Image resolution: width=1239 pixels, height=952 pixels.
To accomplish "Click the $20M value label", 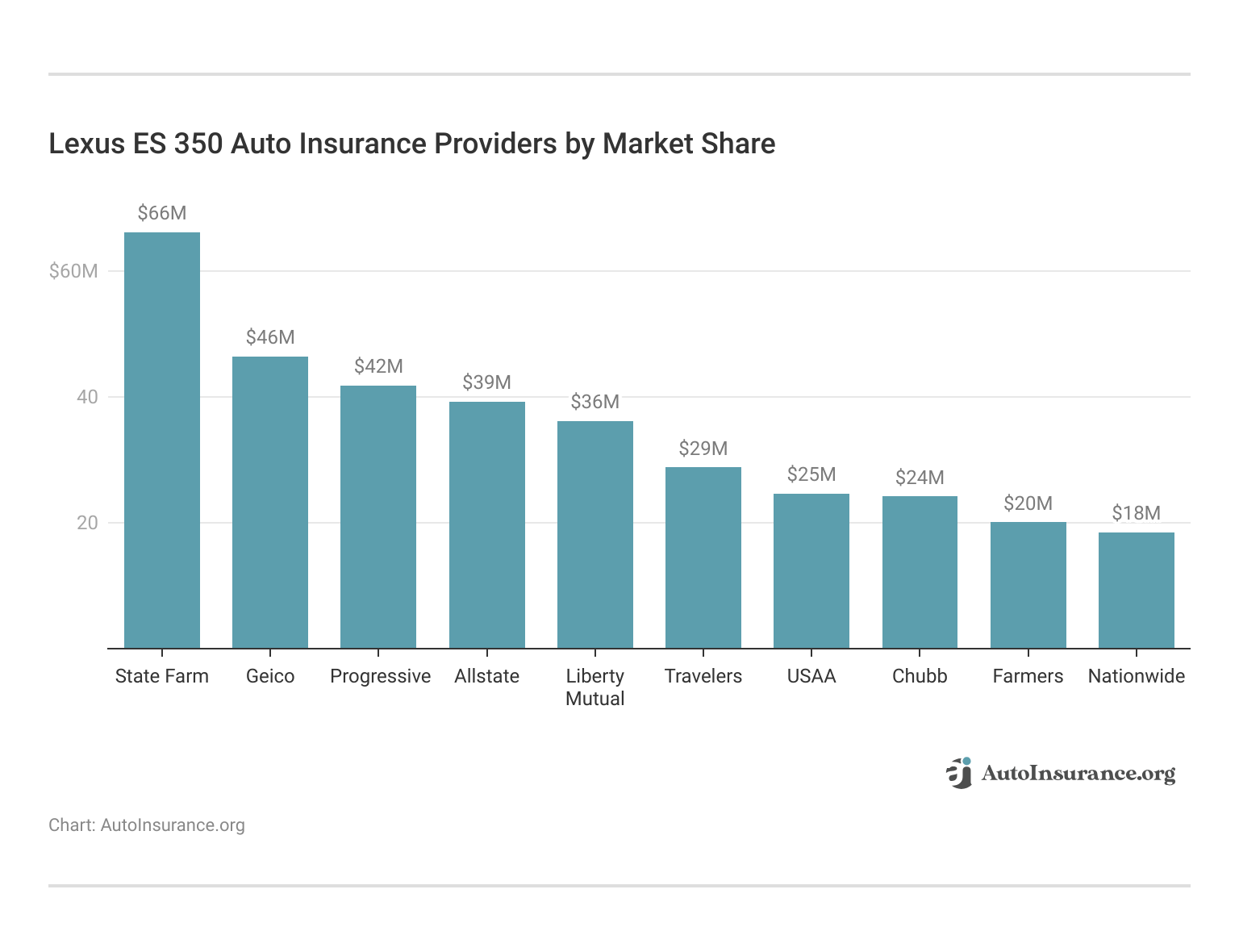I will click(x=1028, y=503).
